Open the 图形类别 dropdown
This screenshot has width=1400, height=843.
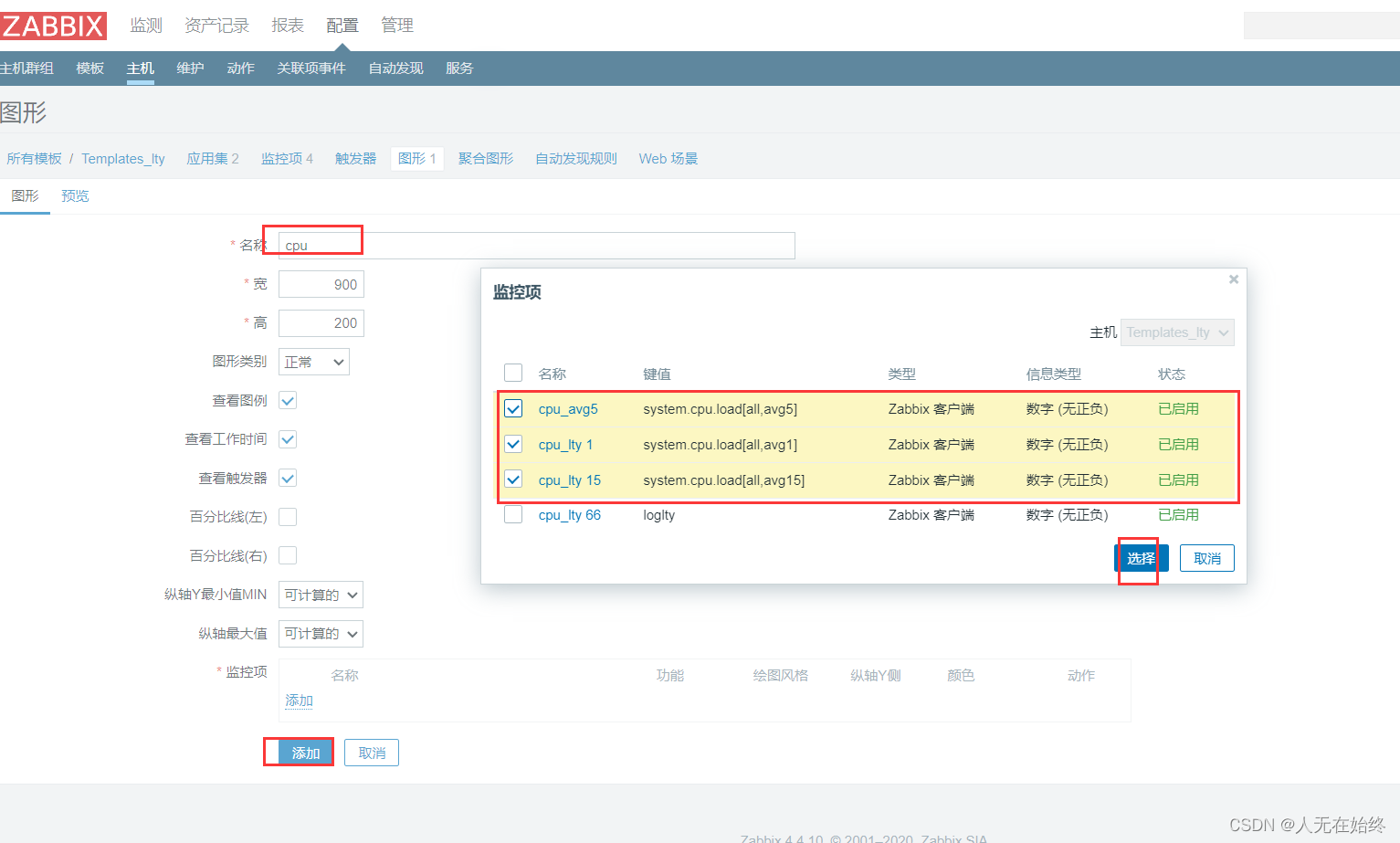tap(314, 362)
